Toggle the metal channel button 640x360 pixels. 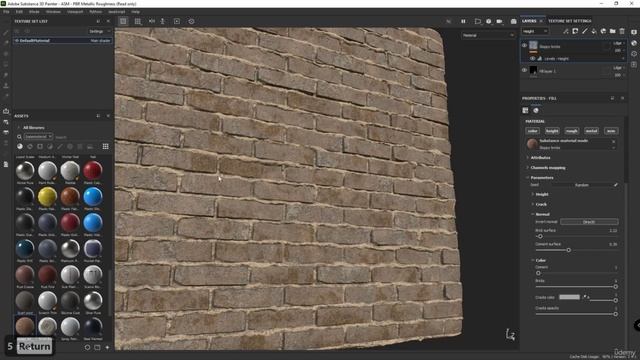pyautogui.click(x=591, y=131)
